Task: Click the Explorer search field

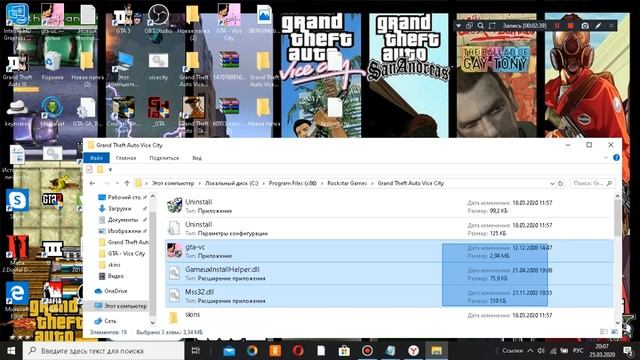Action: (592, 184)
